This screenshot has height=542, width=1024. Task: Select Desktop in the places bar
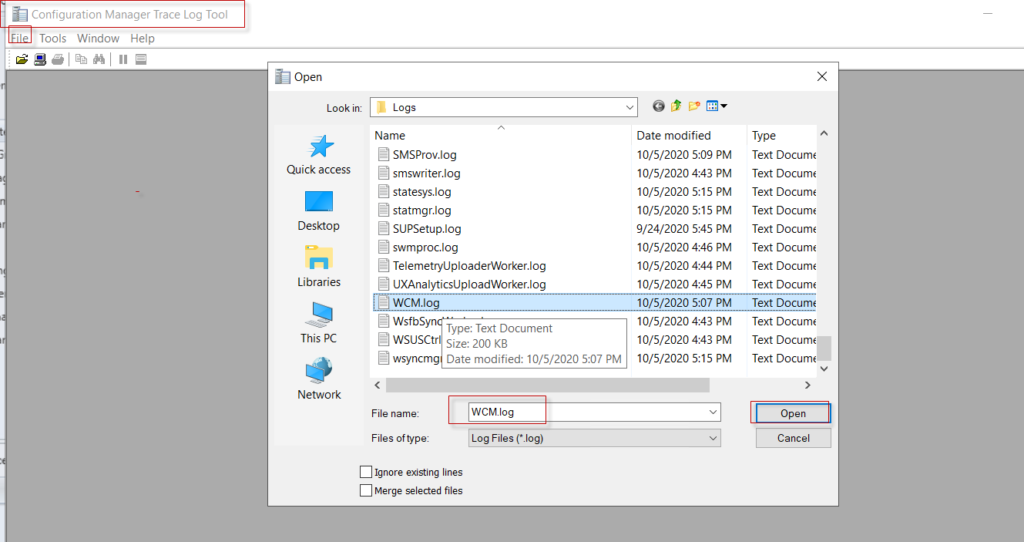[x=319, y=211]
